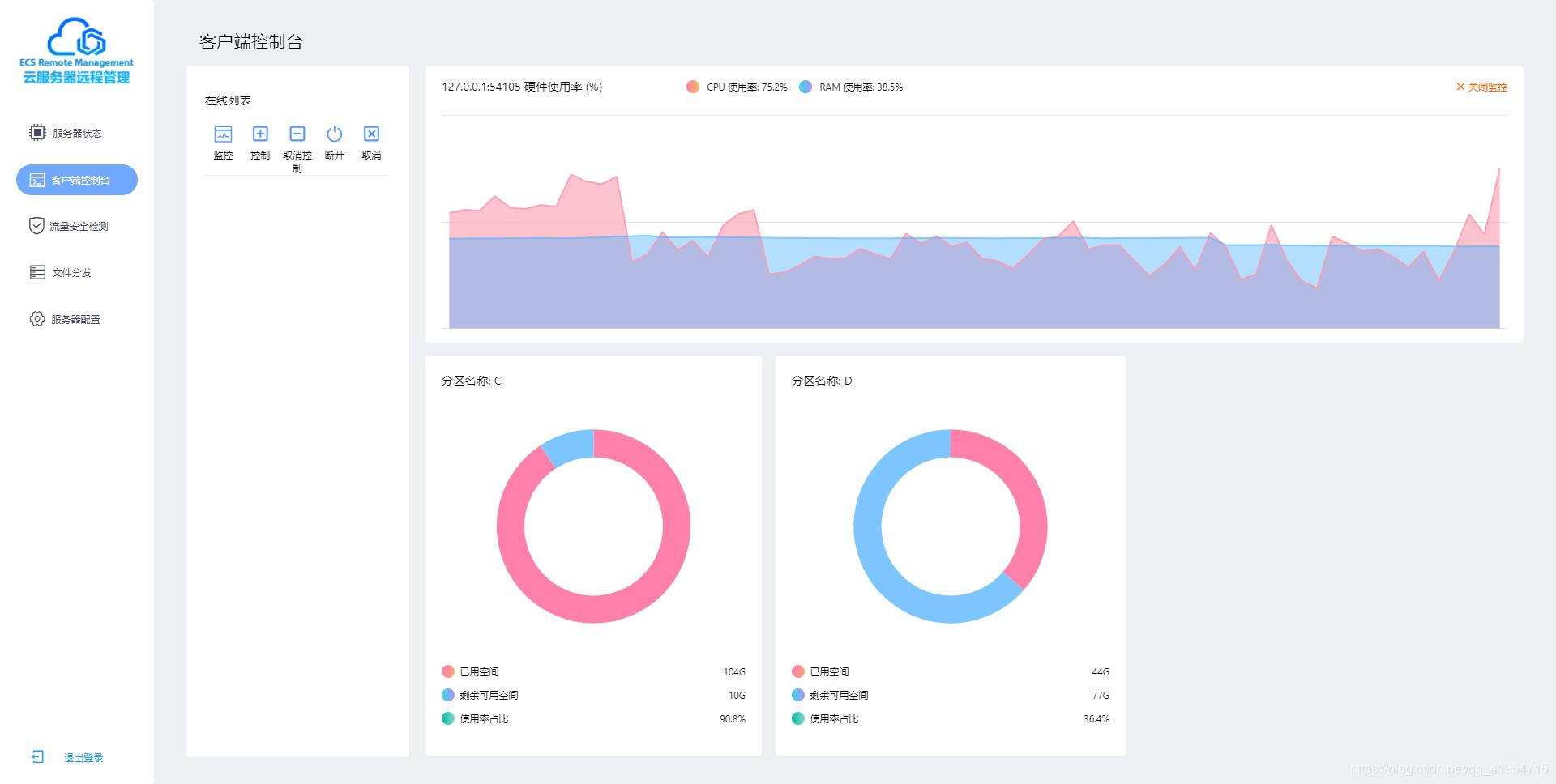Viewport: 1556px width, 784px height.
Task: Click the 控制 plus icon
Action: click(x=260, y=134)
